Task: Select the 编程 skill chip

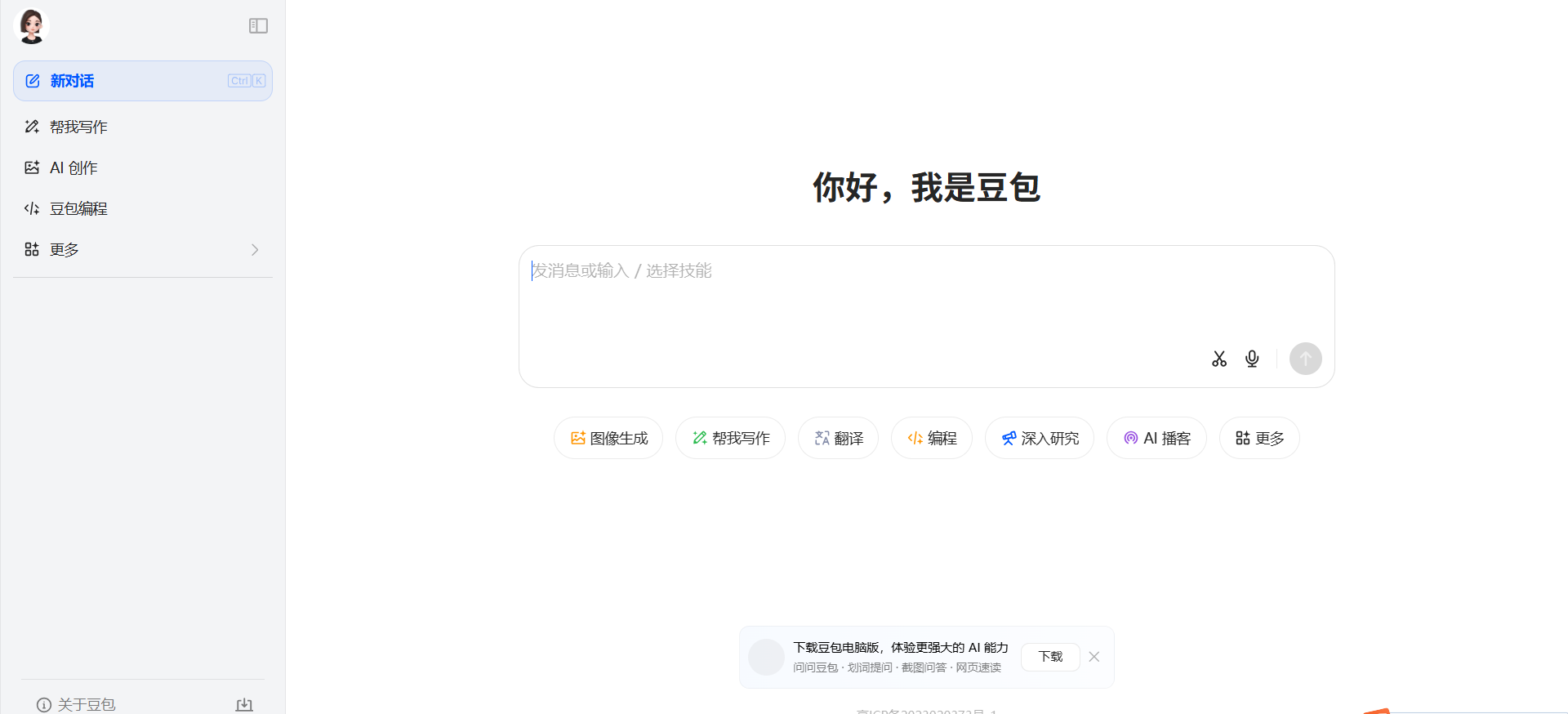Action: 932,439
